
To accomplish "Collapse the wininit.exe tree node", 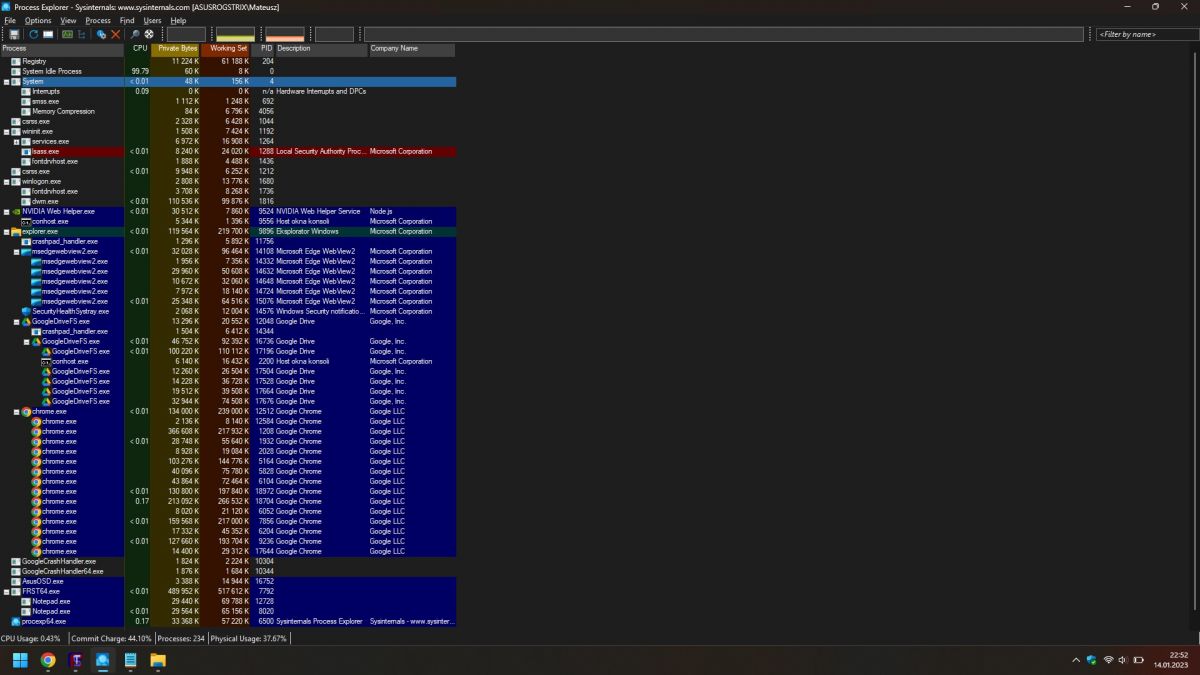I will [6, 131].
